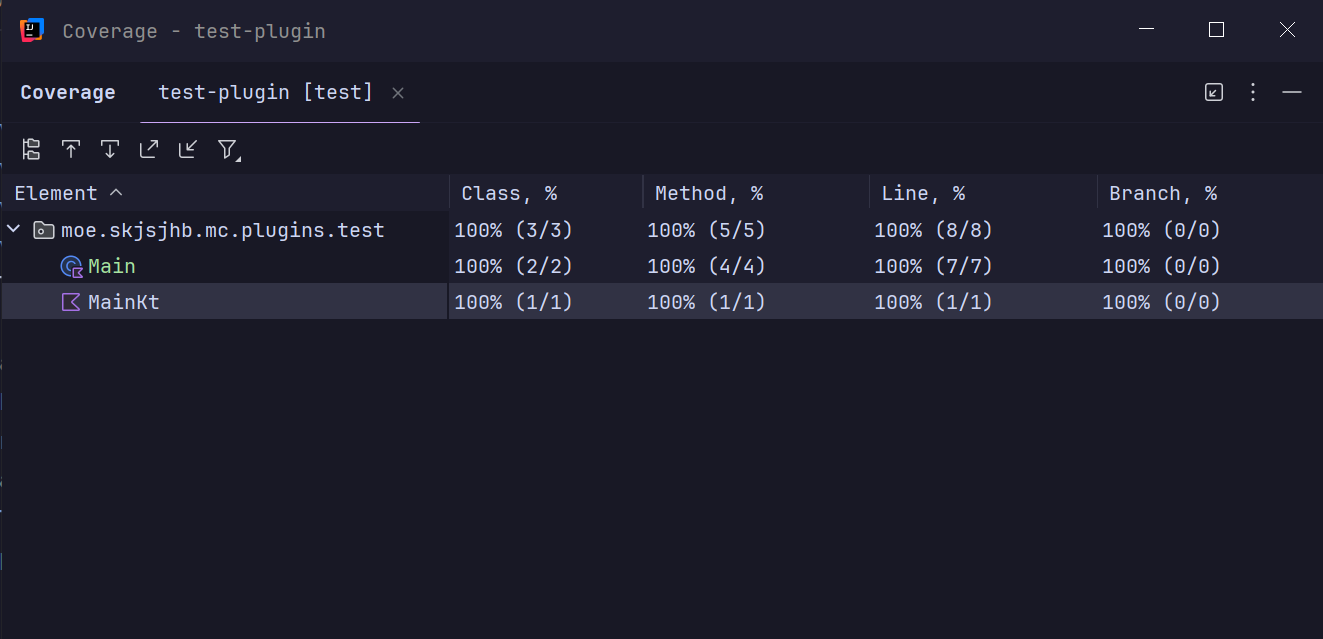Viewport: 1323px width, 639px height.
Task: Click the Coverage panel title label
Action: pos(68,93)
